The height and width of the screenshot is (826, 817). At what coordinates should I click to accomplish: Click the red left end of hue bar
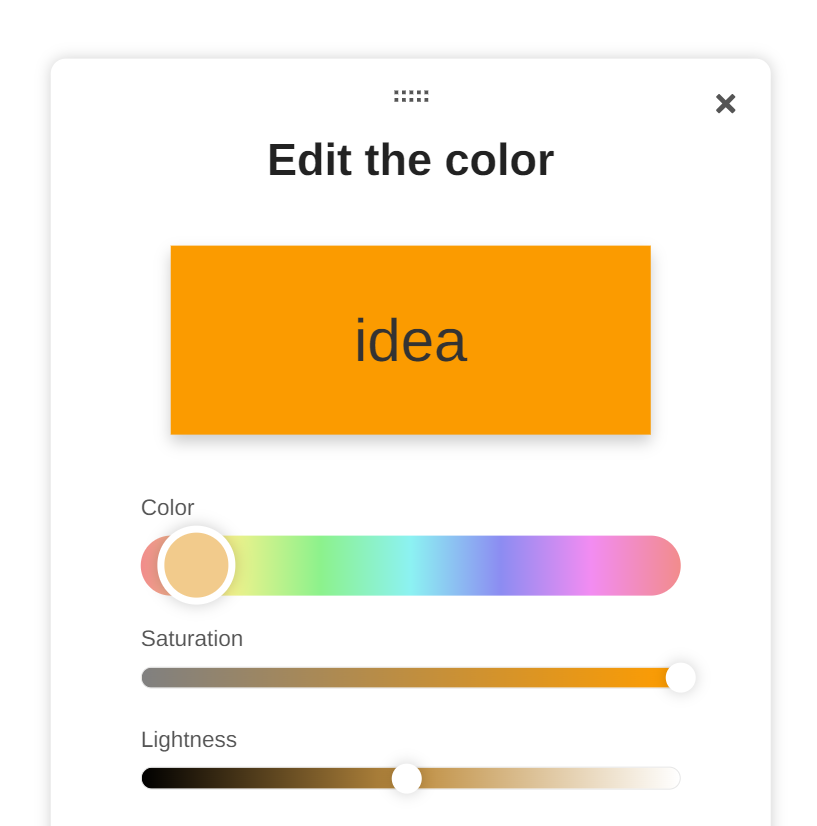click(x=150, y=566)
